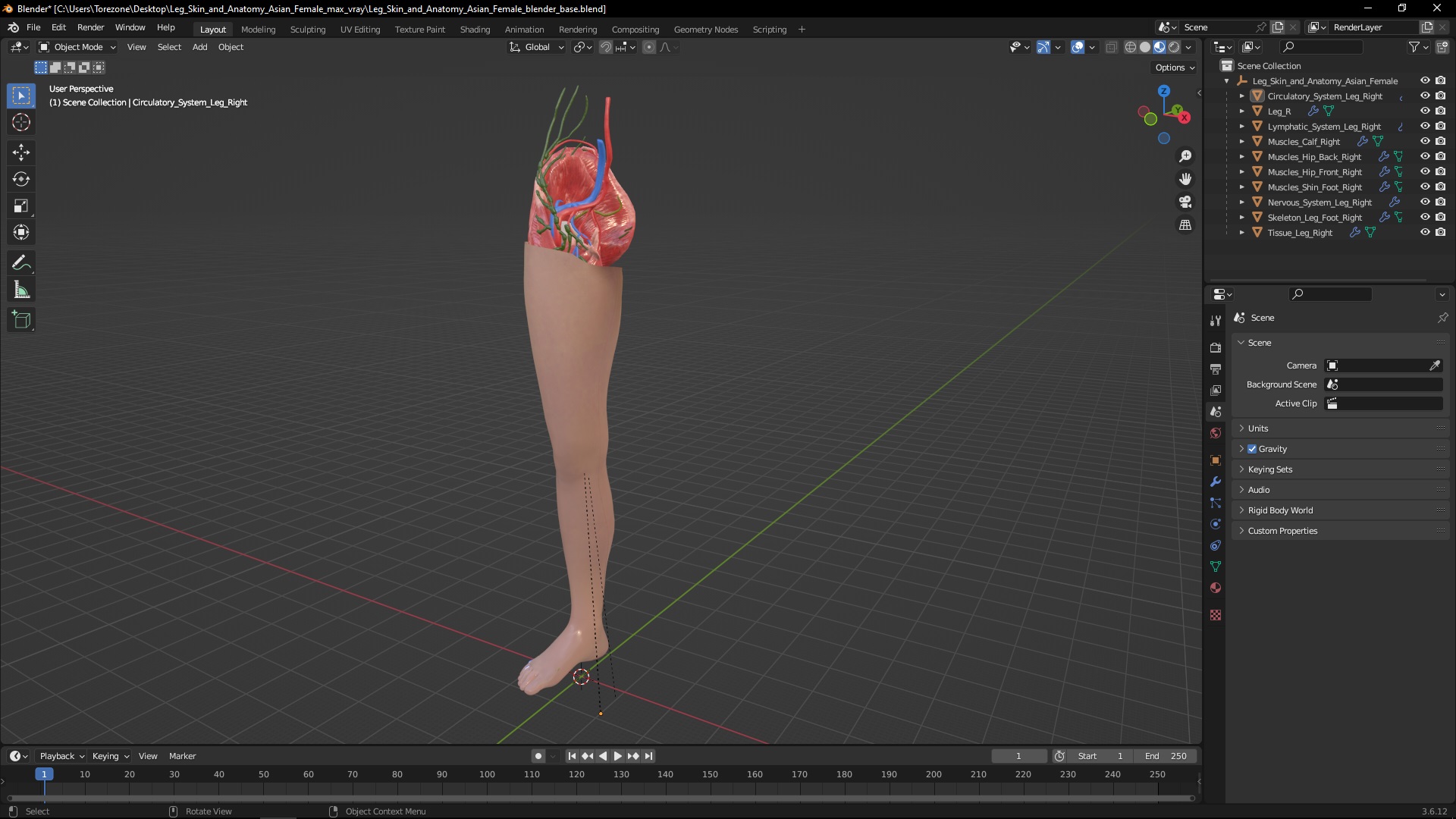Open the Playback dropdown in timeline
Viewport: 1456px width, 819px height.
[x=61, y=756]
